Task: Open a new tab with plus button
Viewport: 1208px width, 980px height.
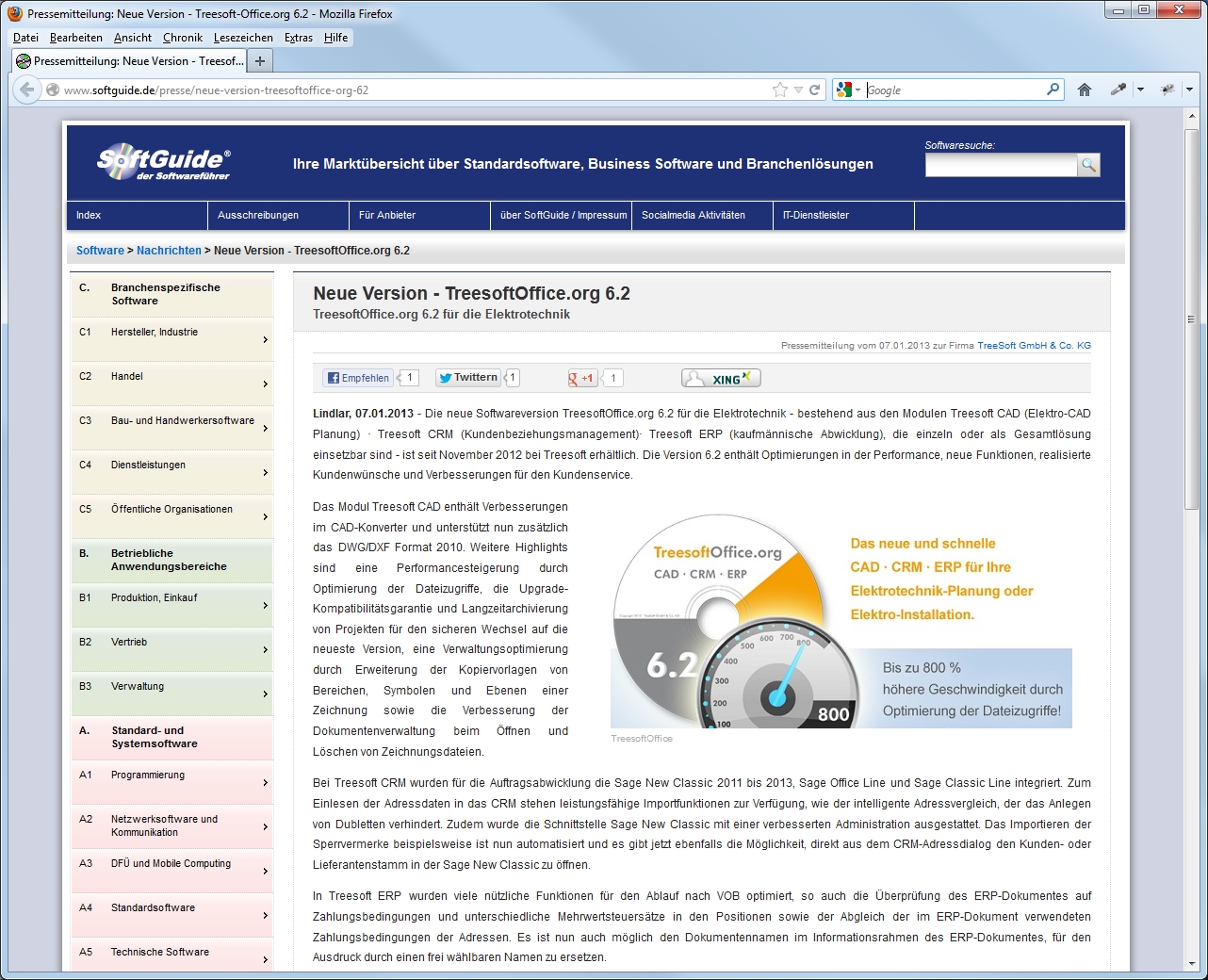Action: pyautogui.click(x=259, y=61)
